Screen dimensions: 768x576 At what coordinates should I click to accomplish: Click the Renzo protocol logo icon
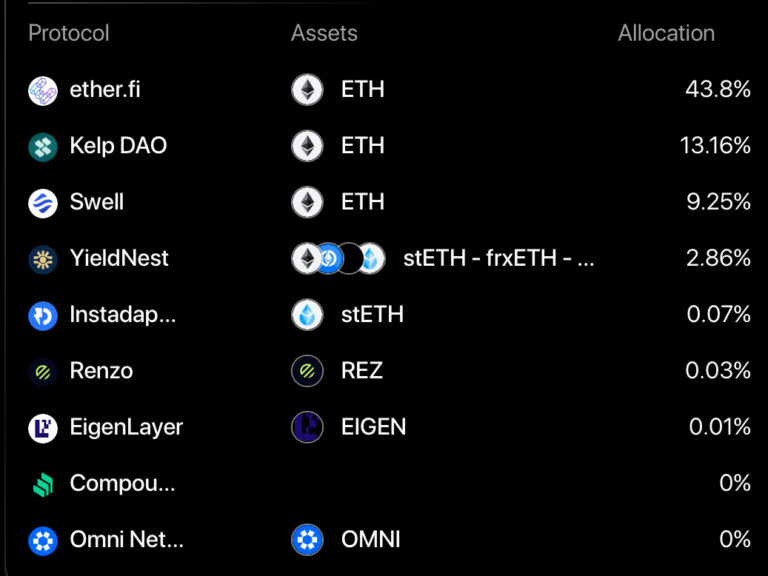(43, 371)
